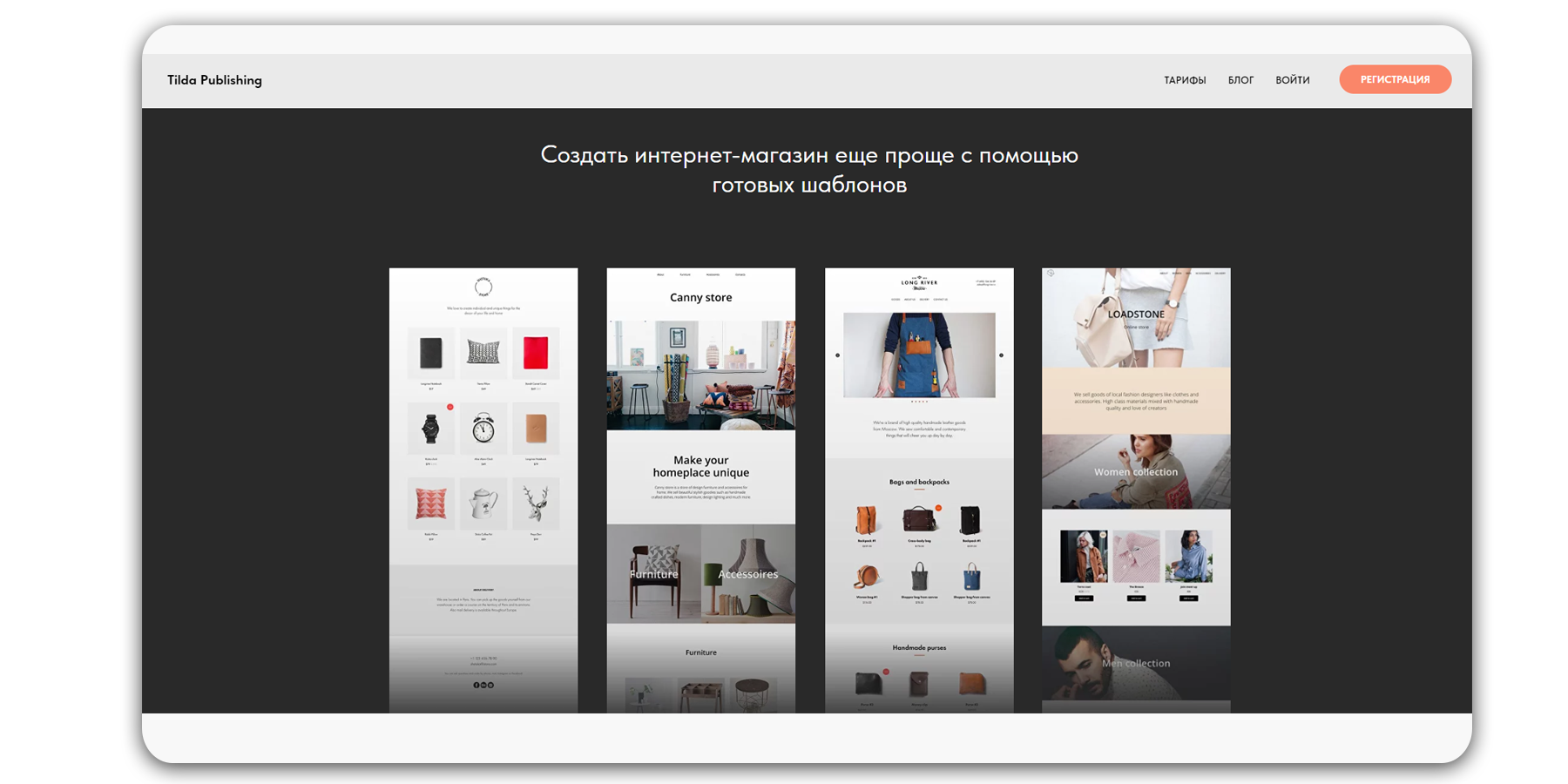
Task: Click the social media icons in first template footer
Action: pyautogui.click(x=483, y=685)
